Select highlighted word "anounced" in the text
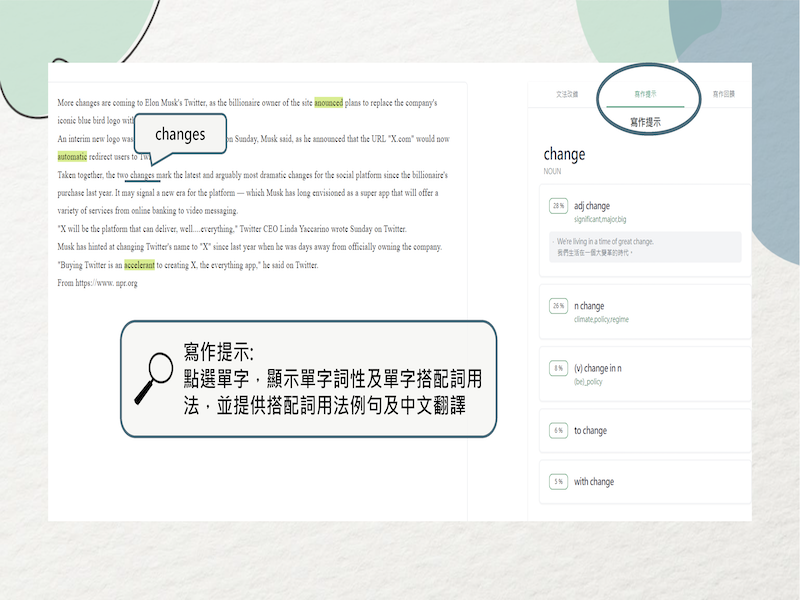The image size is (800, 600). [328, 103]
